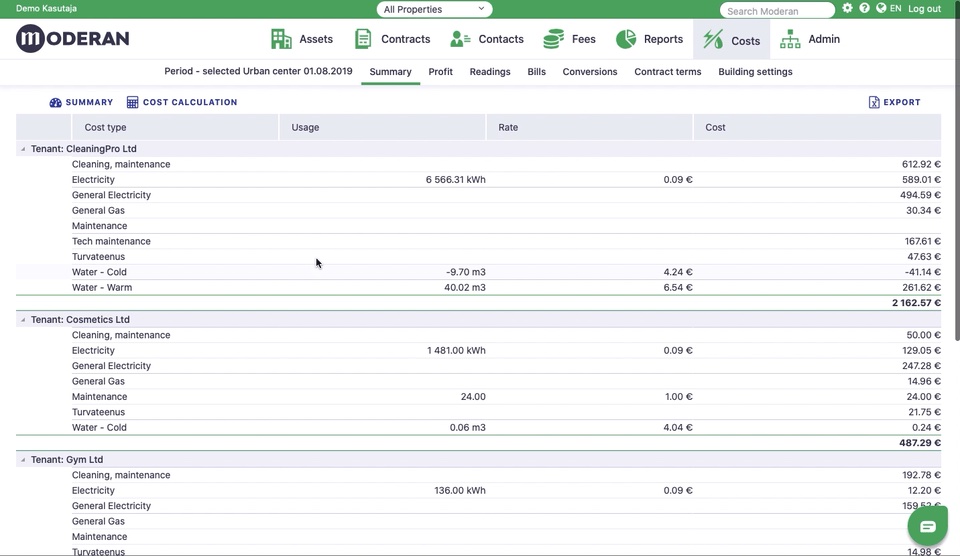The image size is (960, 556).
Task: Click the -9.70 m3 usage value
Action: [x=465, y=272]
